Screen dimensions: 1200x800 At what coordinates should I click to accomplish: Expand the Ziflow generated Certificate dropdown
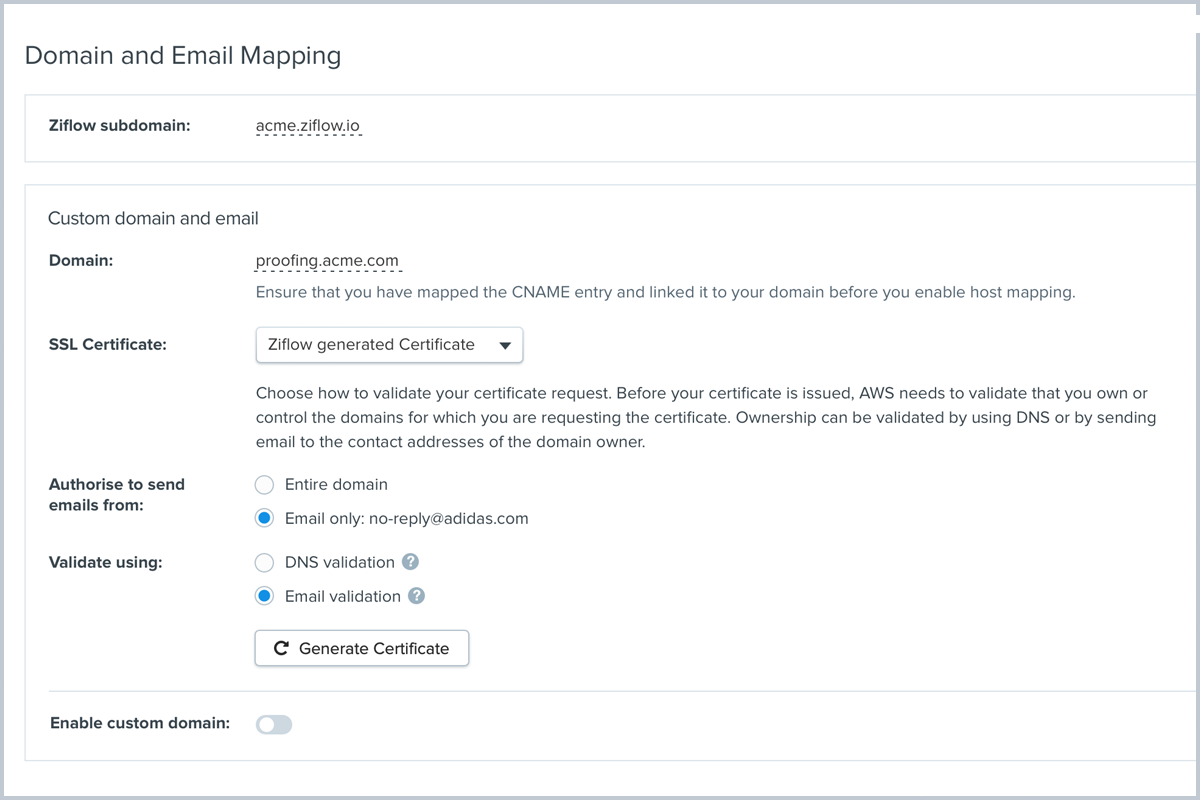coord(389,345)
